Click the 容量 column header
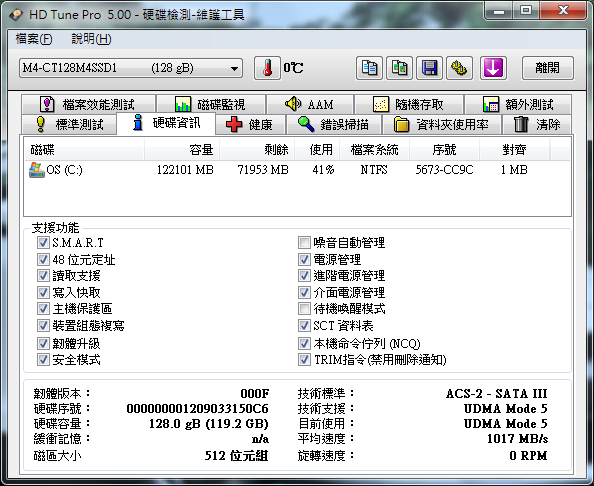The image size is (594, 486). (x=182, y=150)
